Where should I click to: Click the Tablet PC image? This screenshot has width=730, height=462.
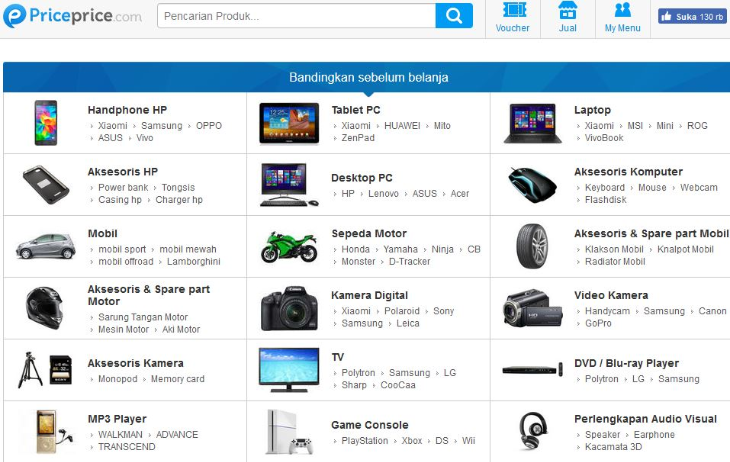289,123
